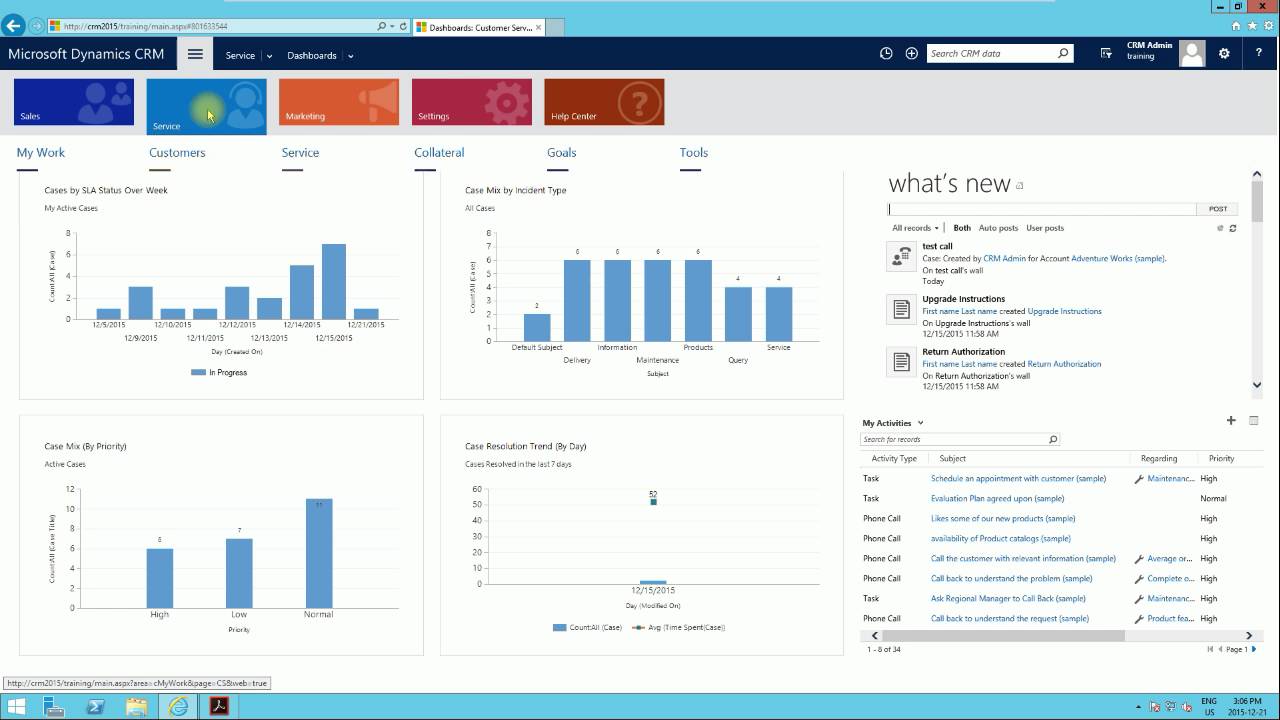Open the address bar URL dropdown arrow

392,26
